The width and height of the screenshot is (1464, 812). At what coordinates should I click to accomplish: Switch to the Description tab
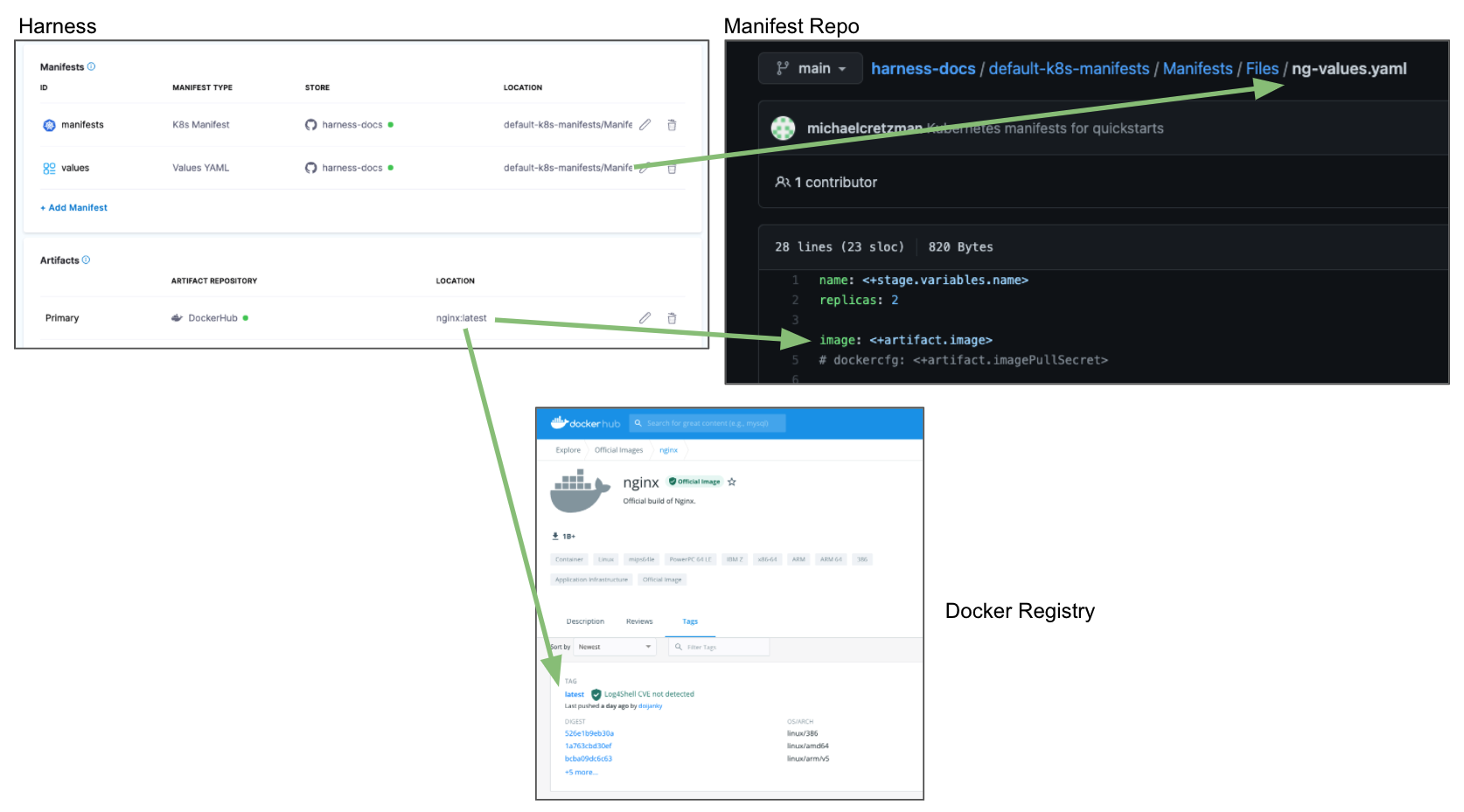pyautogui.click(x=585, y=621)
